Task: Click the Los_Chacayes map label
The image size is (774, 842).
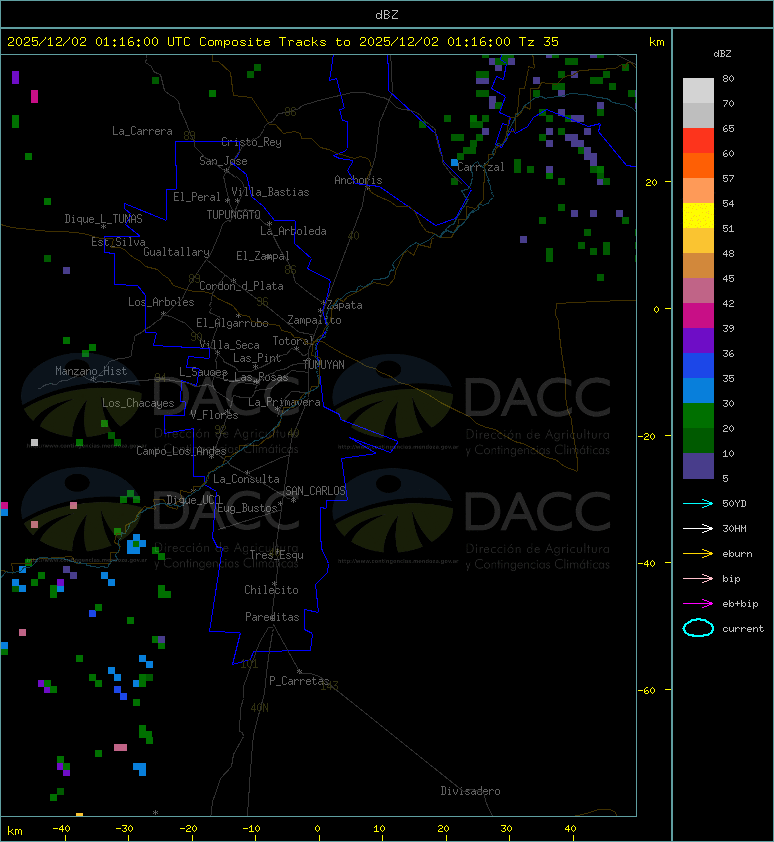Action: 138,403
